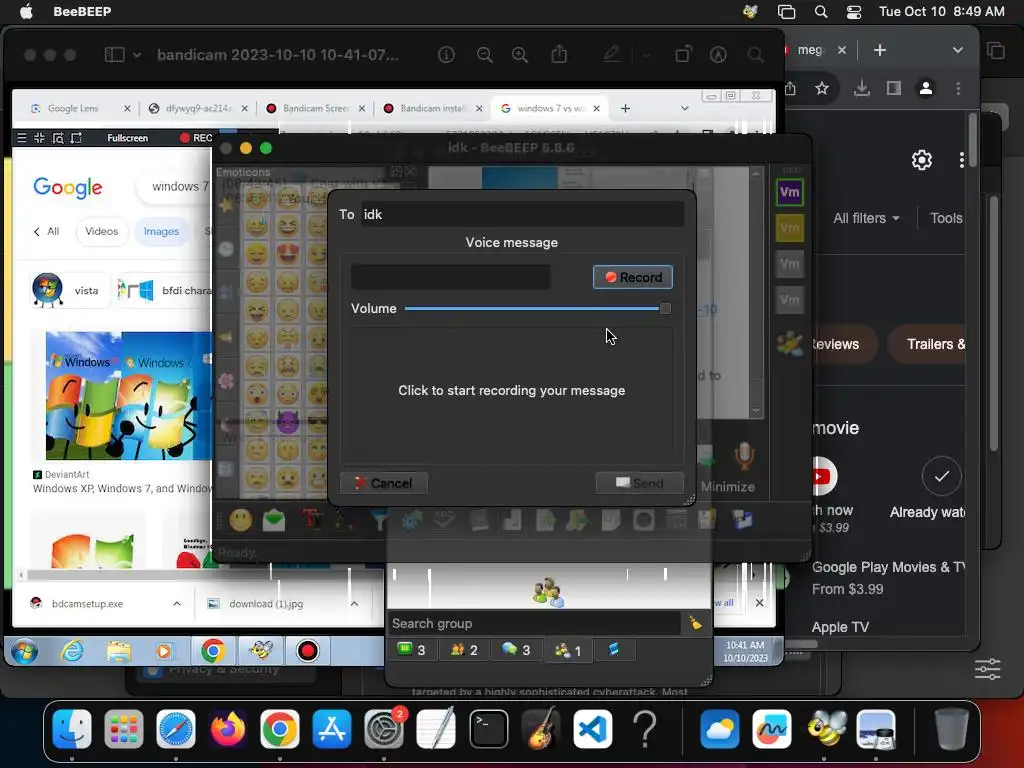Click the group people icon below Vm avatars

790,344
